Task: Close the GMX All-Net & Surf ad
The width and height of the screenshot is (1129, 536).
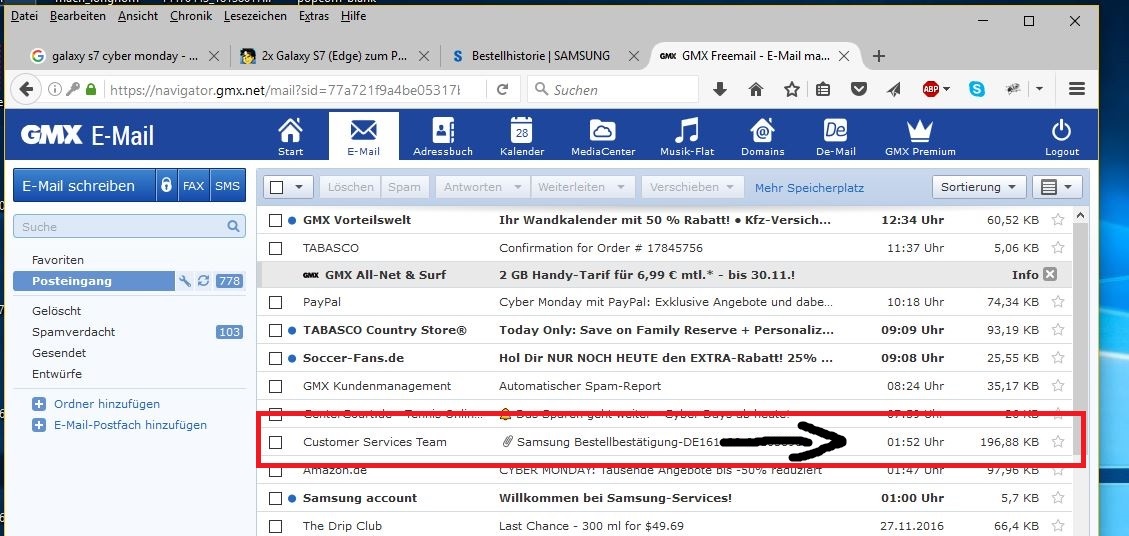Action: coord(1050,274)
